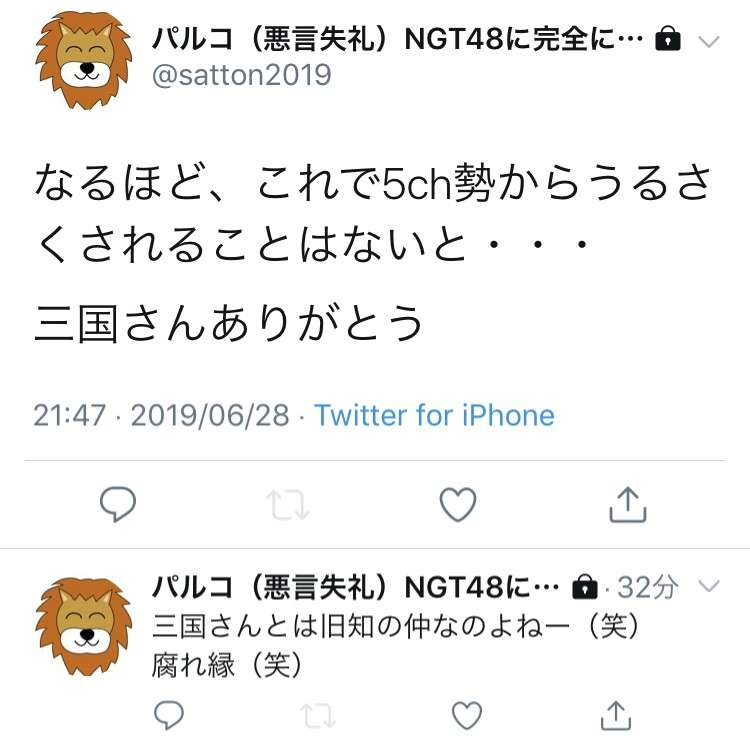This screenshot has height=750, width=750.
Task: Share the main tweet
Action: [628, 504]
